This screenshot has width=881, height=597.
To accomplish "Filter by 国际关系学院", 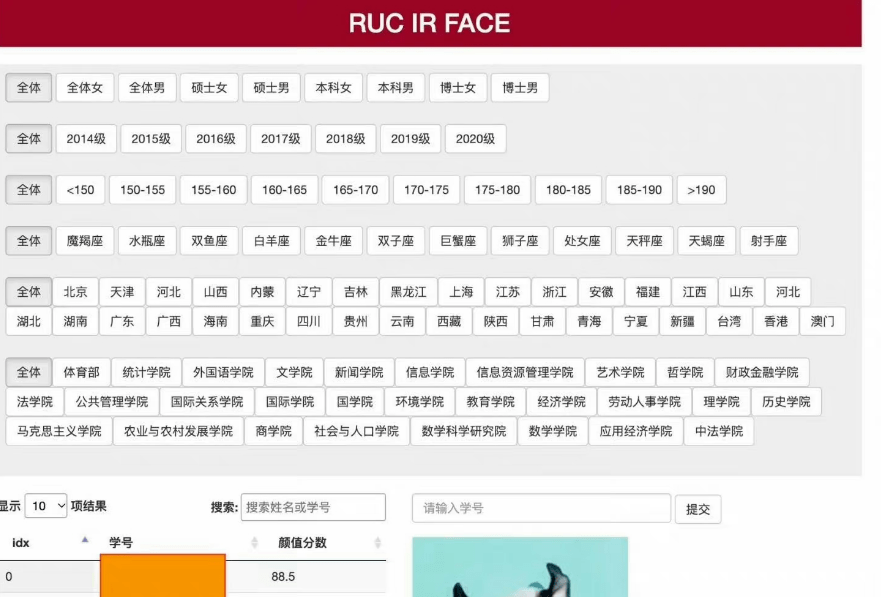I will (207, 402).
